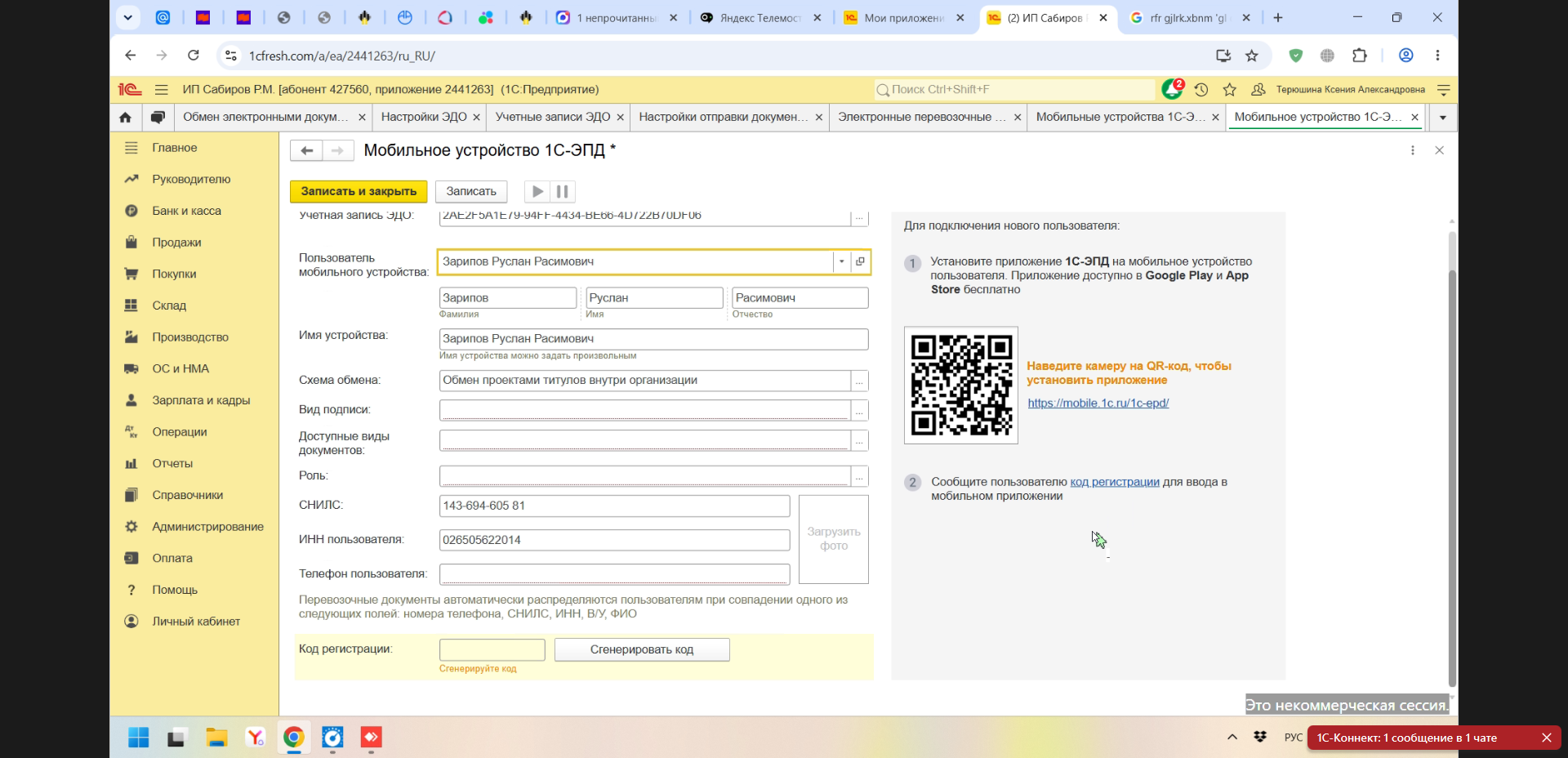Viewport: 1568px width, 758px height.
Task: Open selection for Роль field
Action: pyautogui.click(x=859, y=476)
